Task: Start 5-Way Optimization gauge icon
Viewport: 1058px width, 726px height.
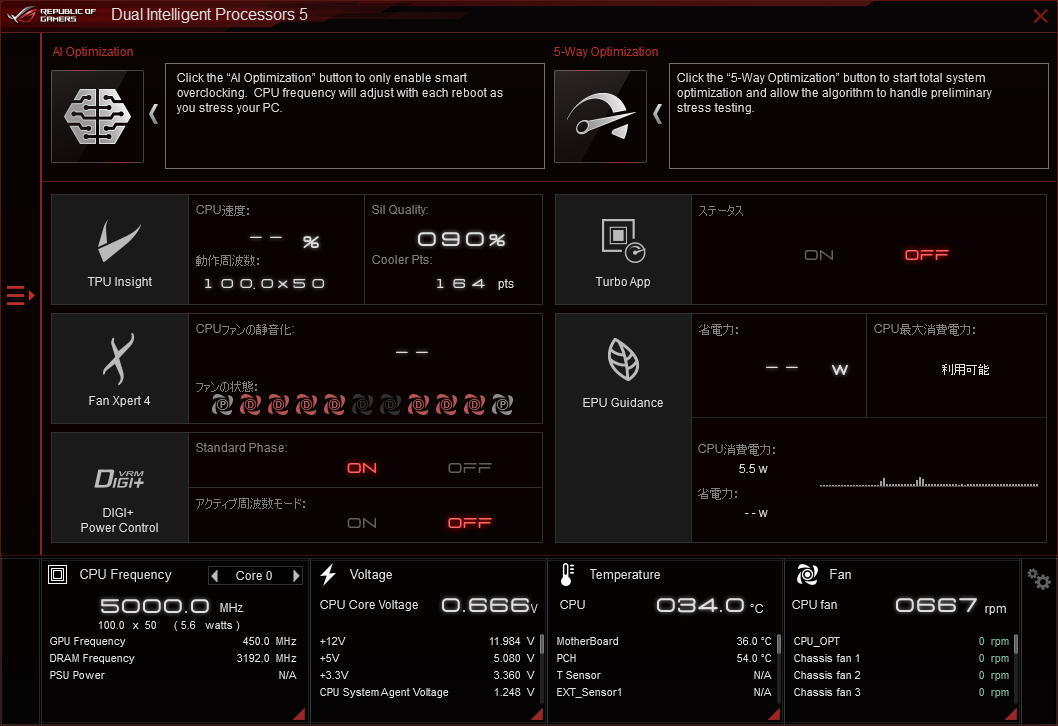Action: point(600,116)
